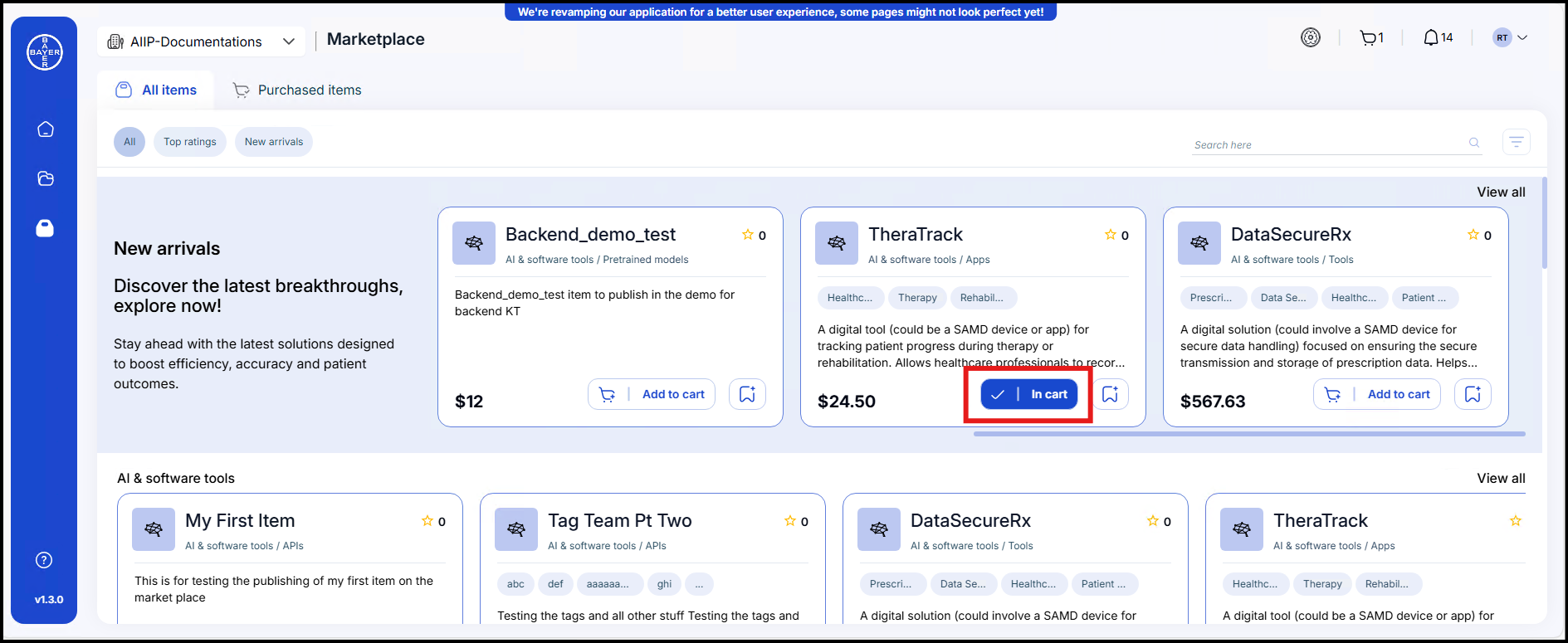Add DataSecureRx to cart
This screenshot has width=1568, height=643.
coord(1377,394)
